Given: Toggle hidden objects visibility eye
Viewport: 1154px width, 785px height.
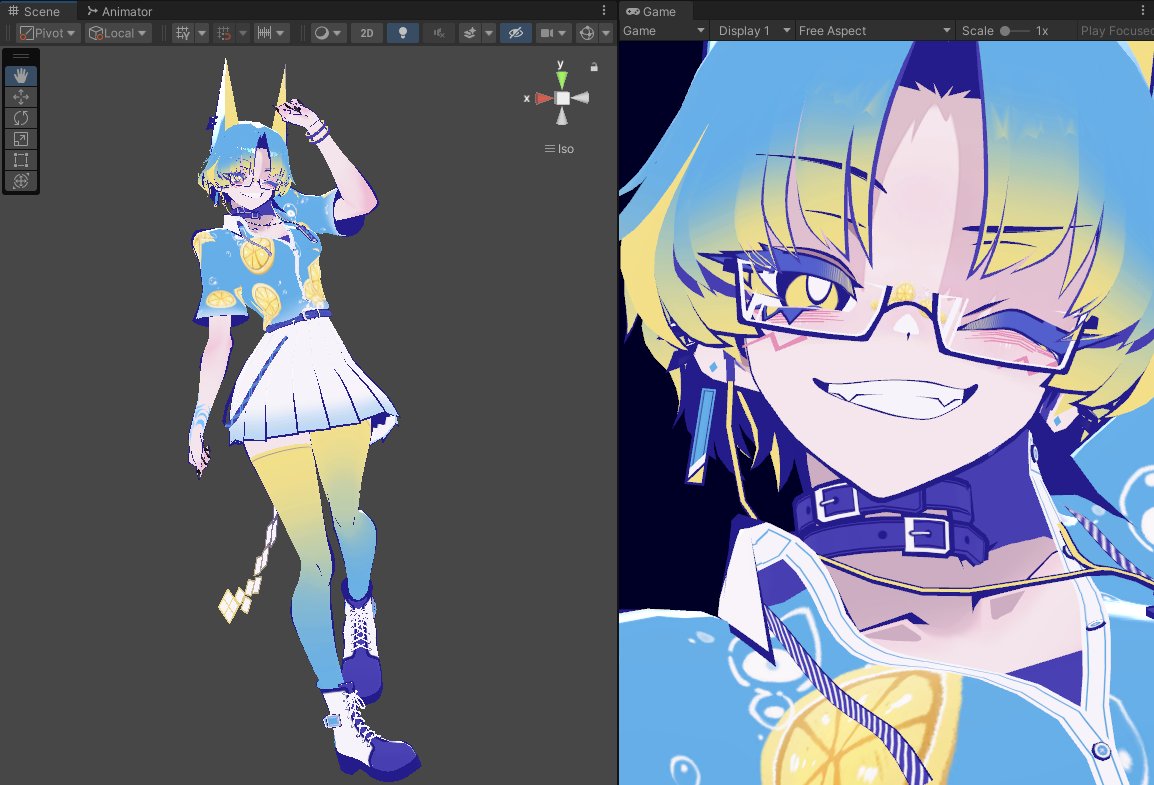Looking at the screenshot, I should coord(516,33).
